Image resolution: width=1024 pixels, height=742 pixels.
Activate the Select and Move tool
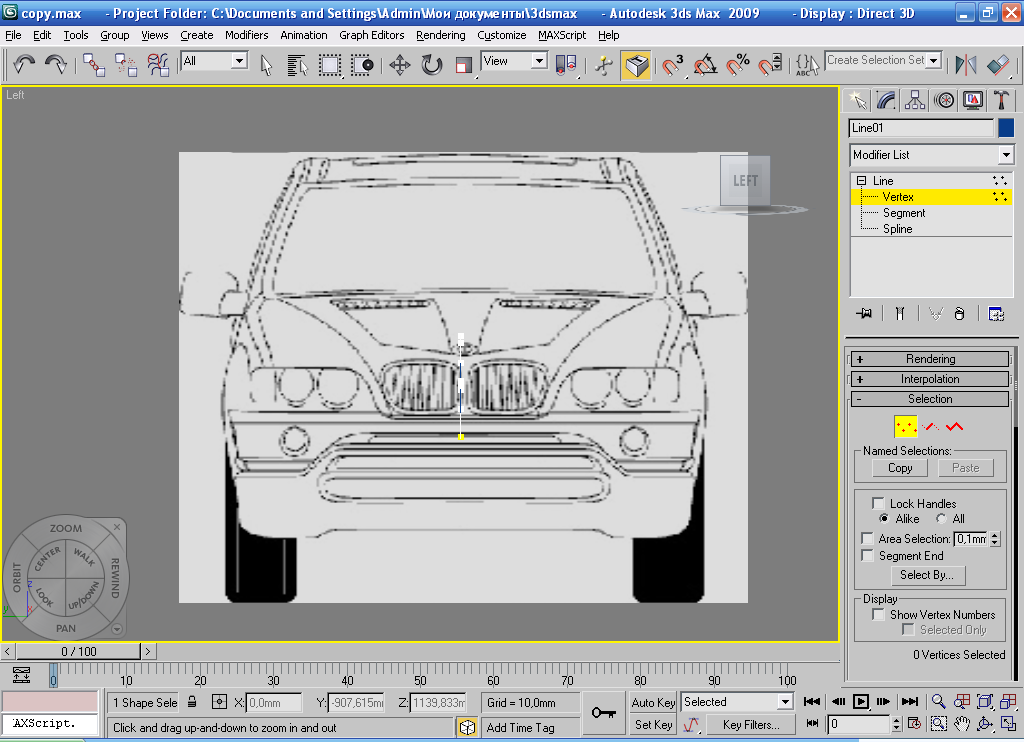400,65
